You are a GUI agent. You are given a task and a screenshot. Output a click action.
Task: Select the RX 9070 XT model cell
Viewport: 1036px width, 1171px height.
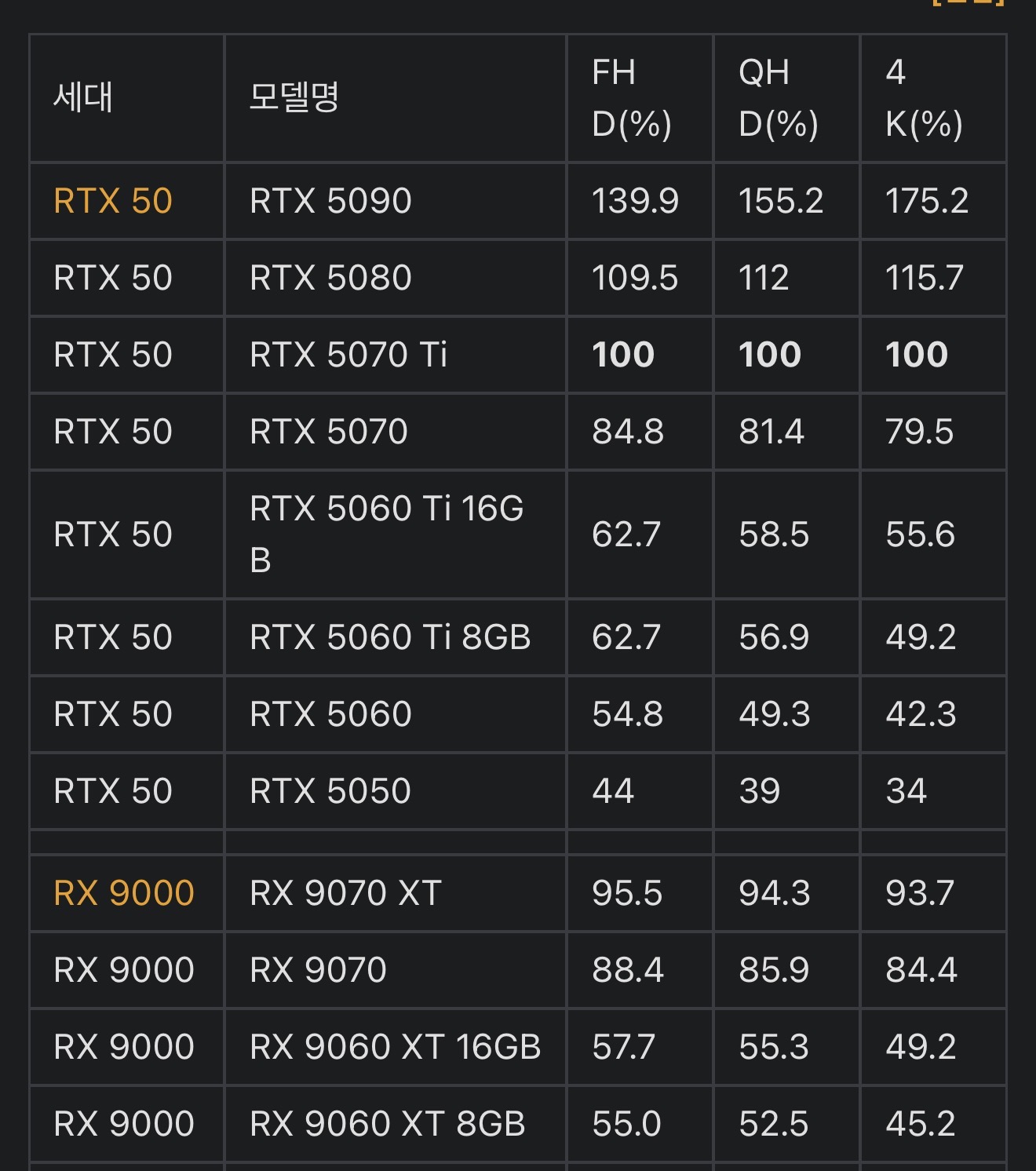345,893
